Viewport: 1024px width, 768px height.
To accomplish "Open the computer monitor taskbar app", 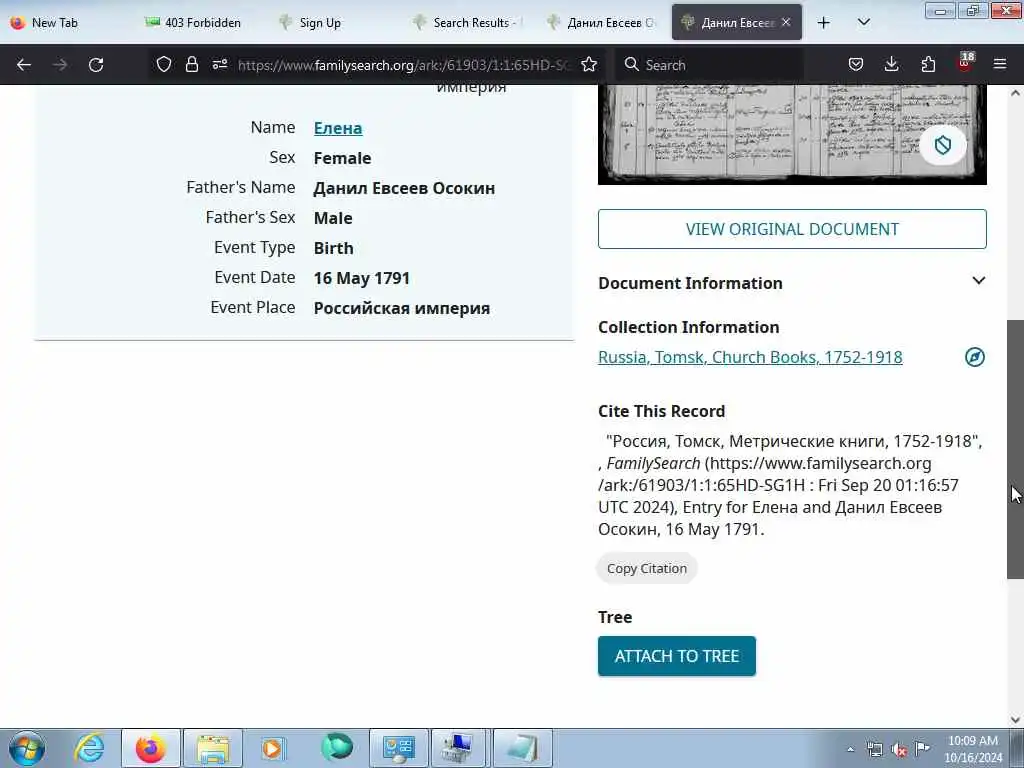I will click(458, 748).
